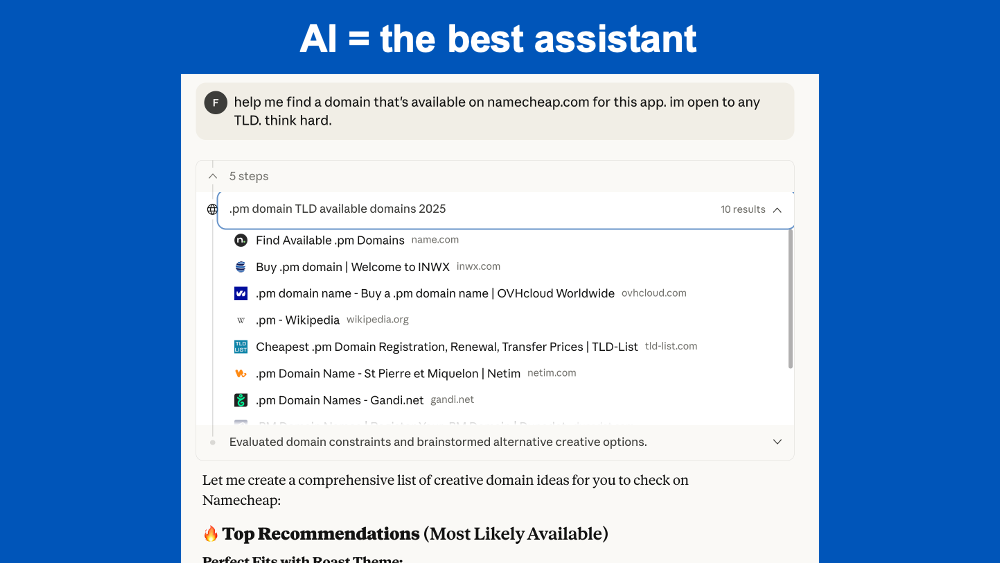
Task: Open the "Buy .pm domain | Welcome to INWX" result
Action: pos(352,267)
